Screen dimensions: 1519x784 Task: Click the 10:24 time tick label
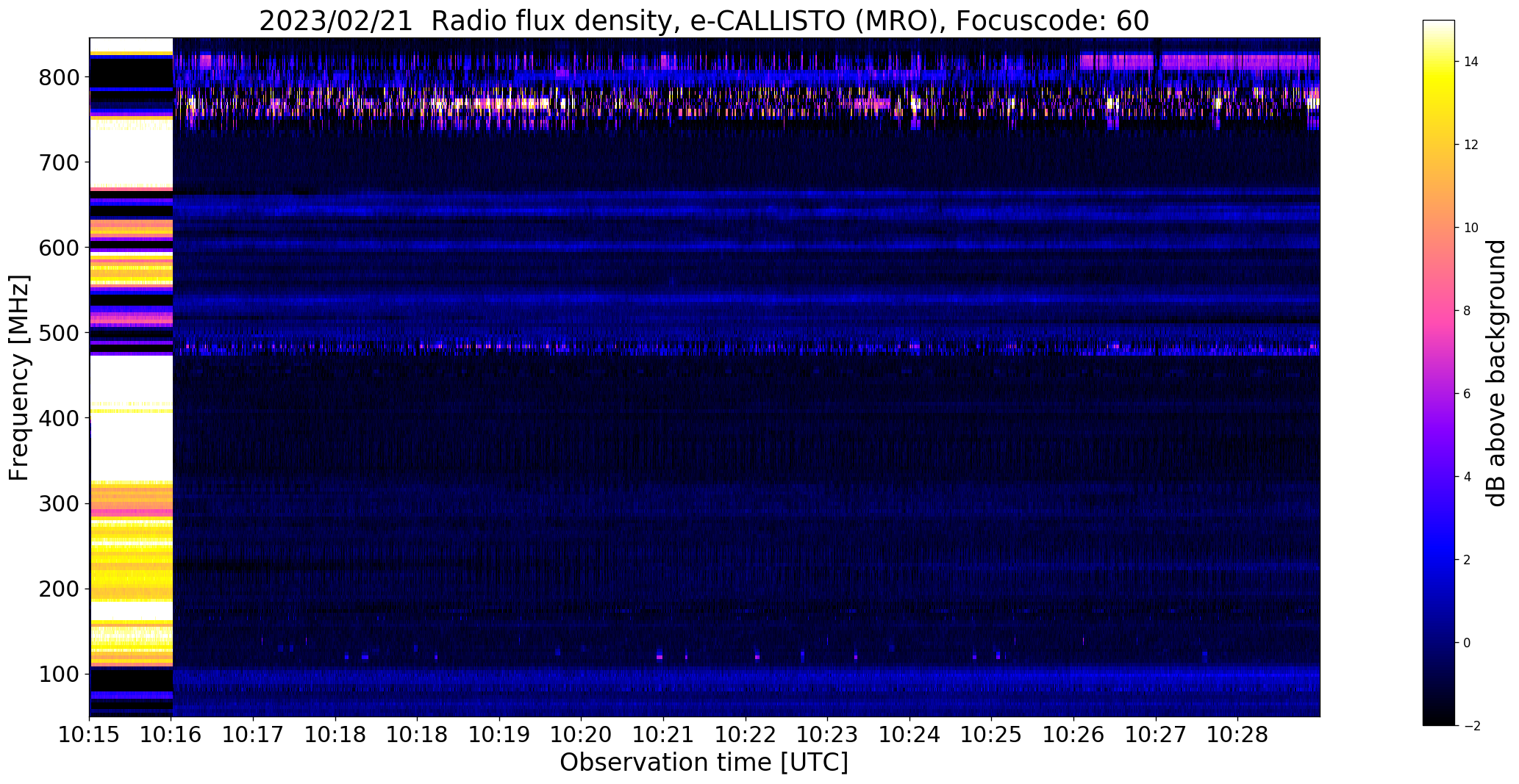[x=910, y=735]
